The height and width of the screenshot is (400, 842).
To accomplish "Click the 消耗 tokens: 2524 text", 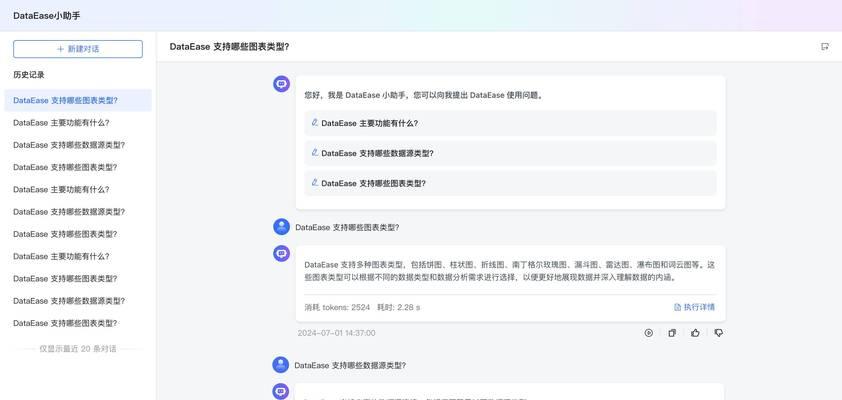I will coord(337,307).
